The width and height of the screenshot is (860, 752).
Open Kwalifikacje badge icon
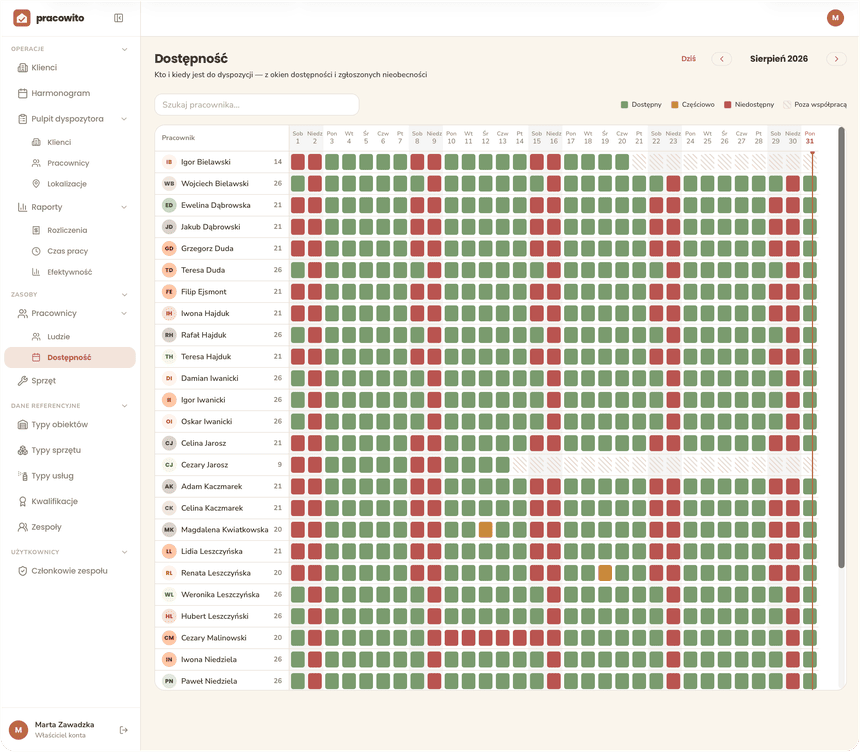(x=22, y=501)
